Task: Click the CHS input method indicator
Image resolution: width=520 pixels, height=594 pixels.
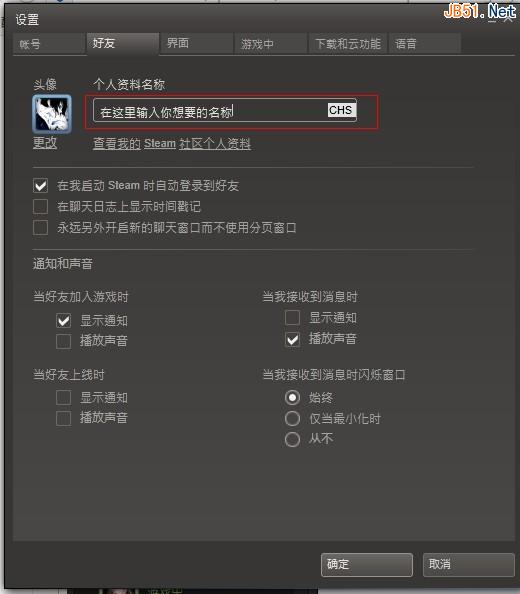Action: click(341, 110)
